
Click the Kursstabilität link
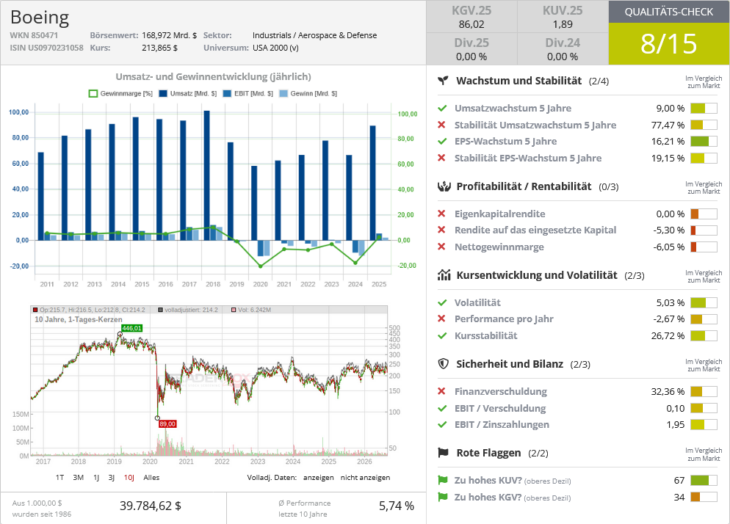[486, 336]
